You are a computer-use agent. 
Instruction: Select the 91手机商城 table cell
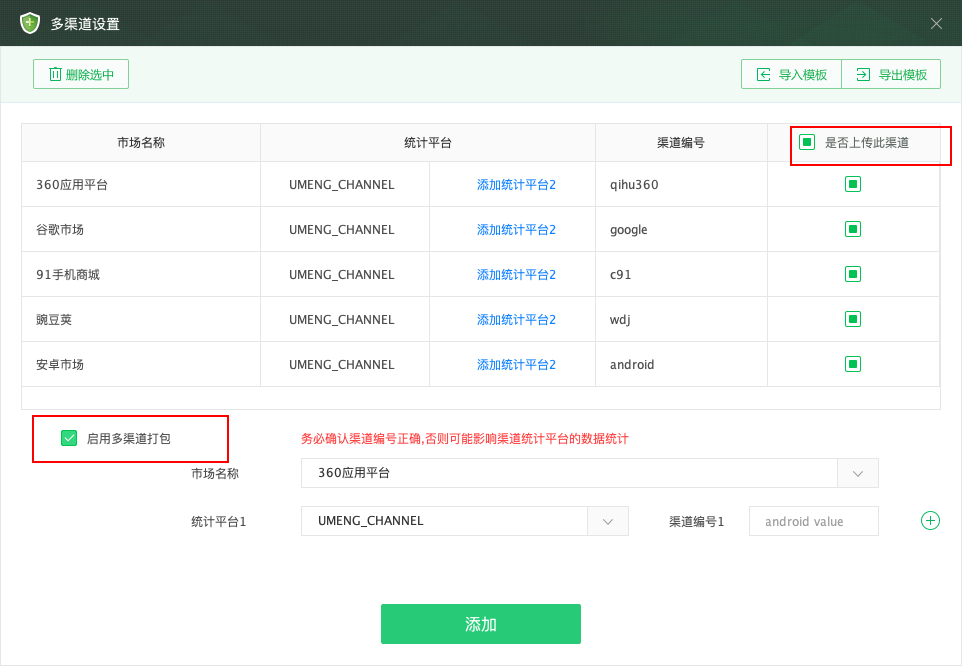click(x=141, y=275)
